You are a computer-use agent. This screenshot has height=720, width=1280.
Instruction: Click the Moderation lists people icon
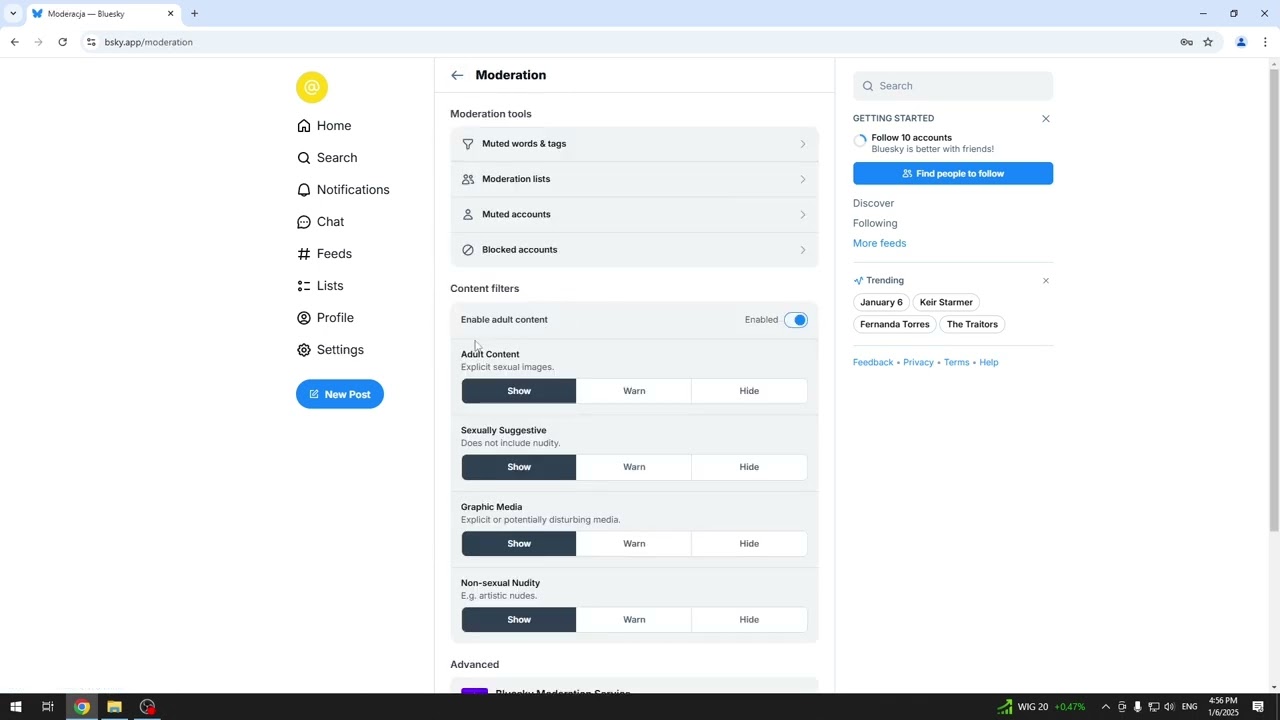pos(467,179)
